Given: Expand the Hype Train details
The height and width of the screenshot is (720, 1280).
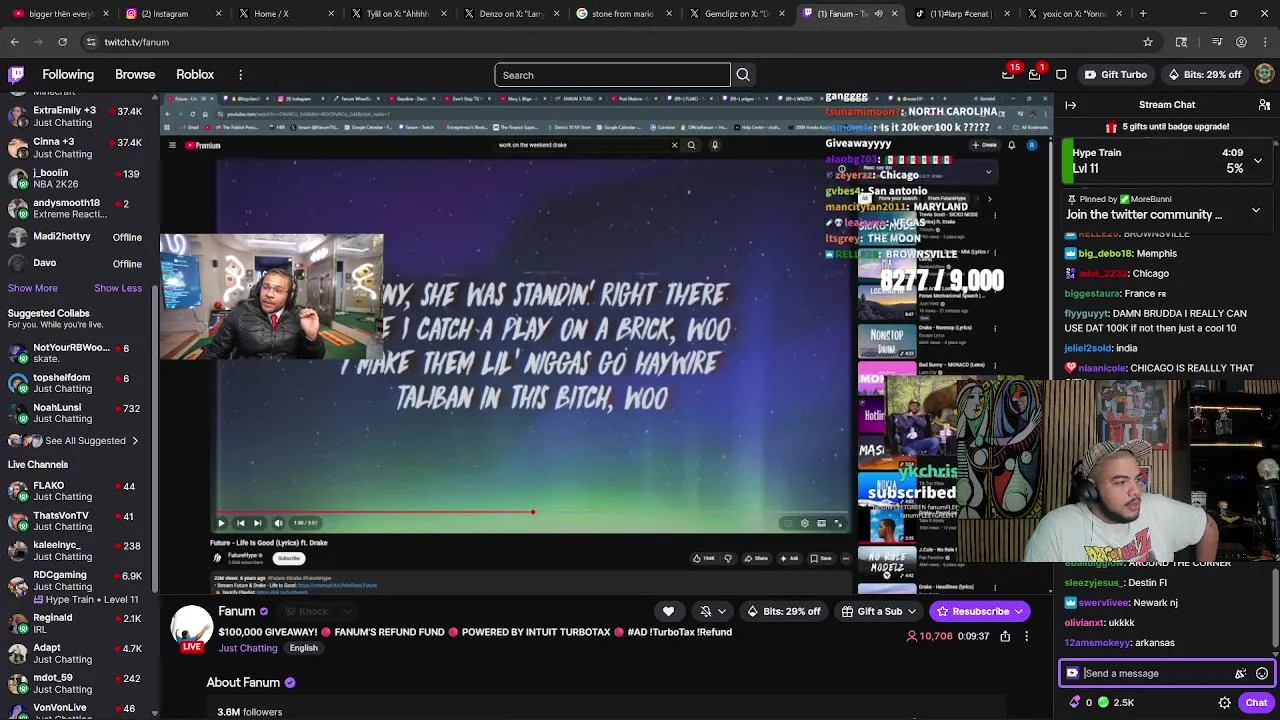Looking at the screenshot, I should [1258, 160].
